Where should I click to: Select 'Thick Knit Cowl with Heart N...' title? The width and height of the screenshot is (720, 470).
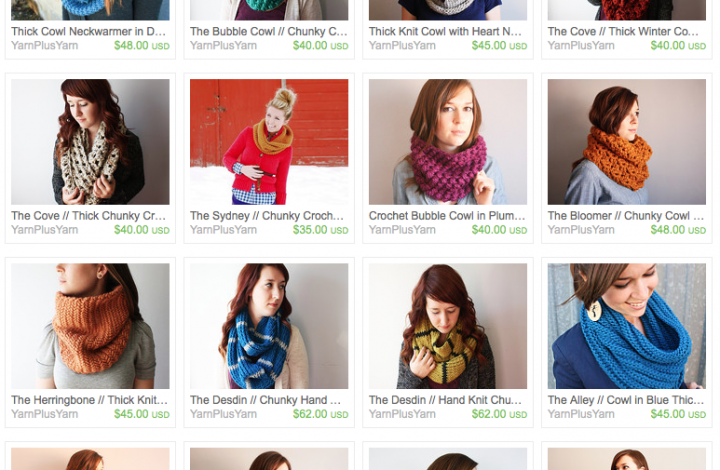[445, 31]
